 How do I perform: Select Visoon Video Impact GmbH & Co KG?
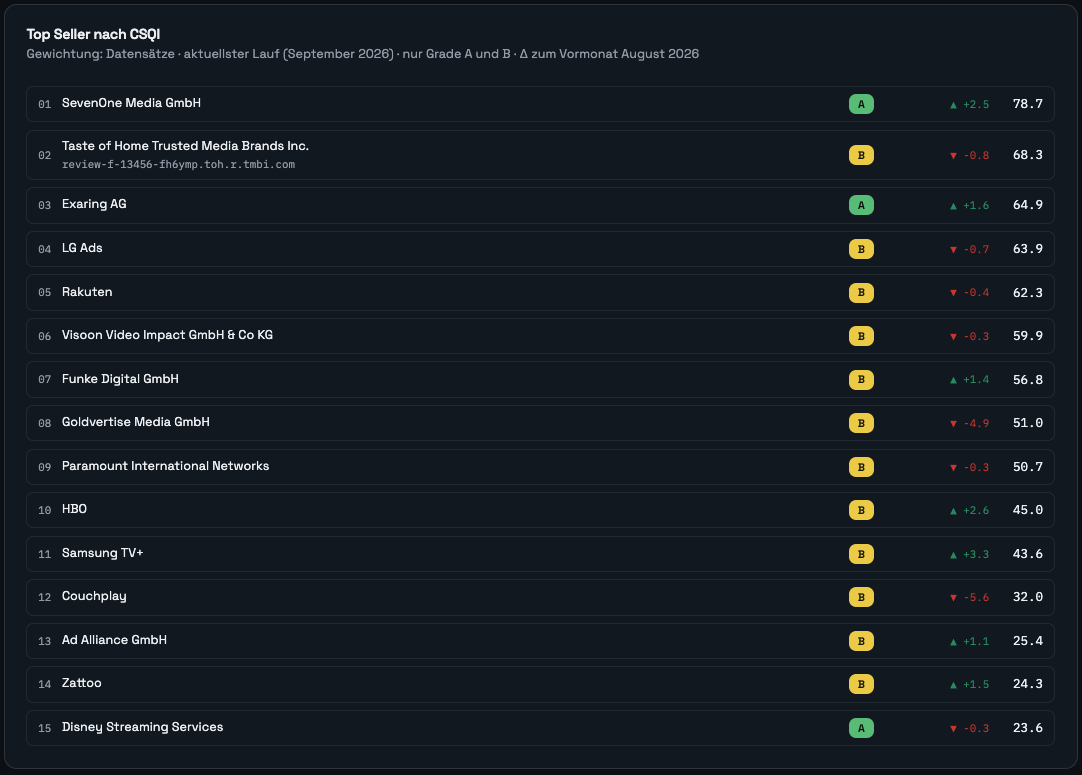167,335
